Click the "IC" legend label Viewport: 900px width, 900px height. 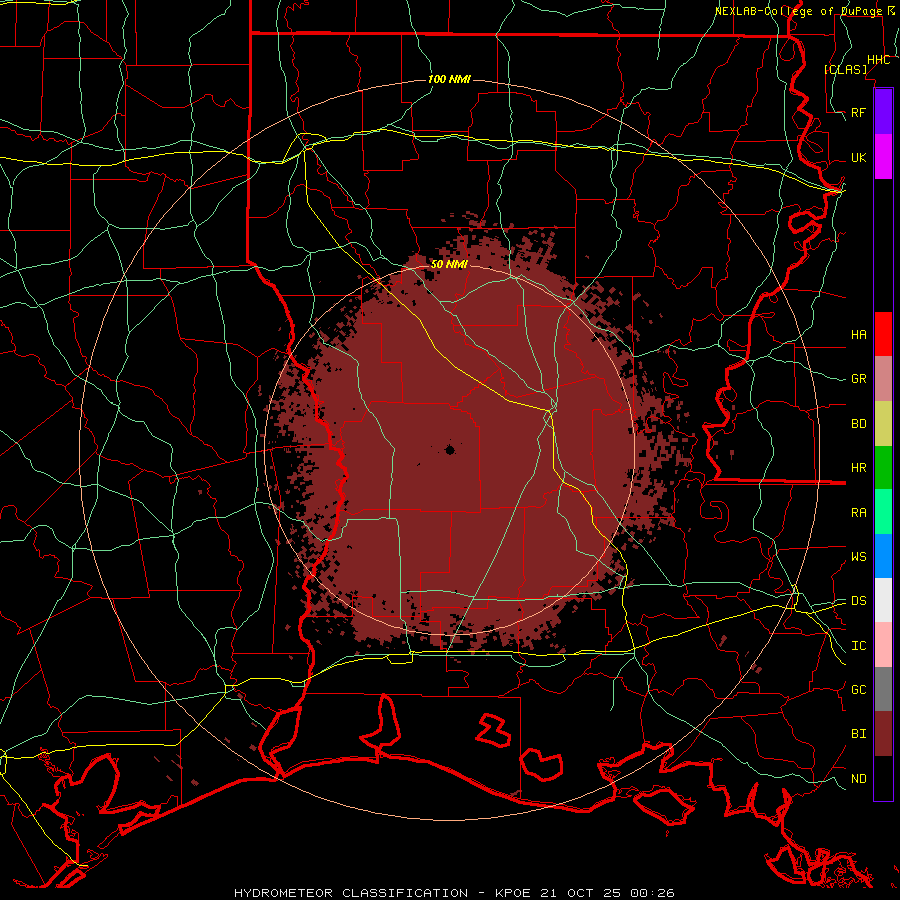858,645
